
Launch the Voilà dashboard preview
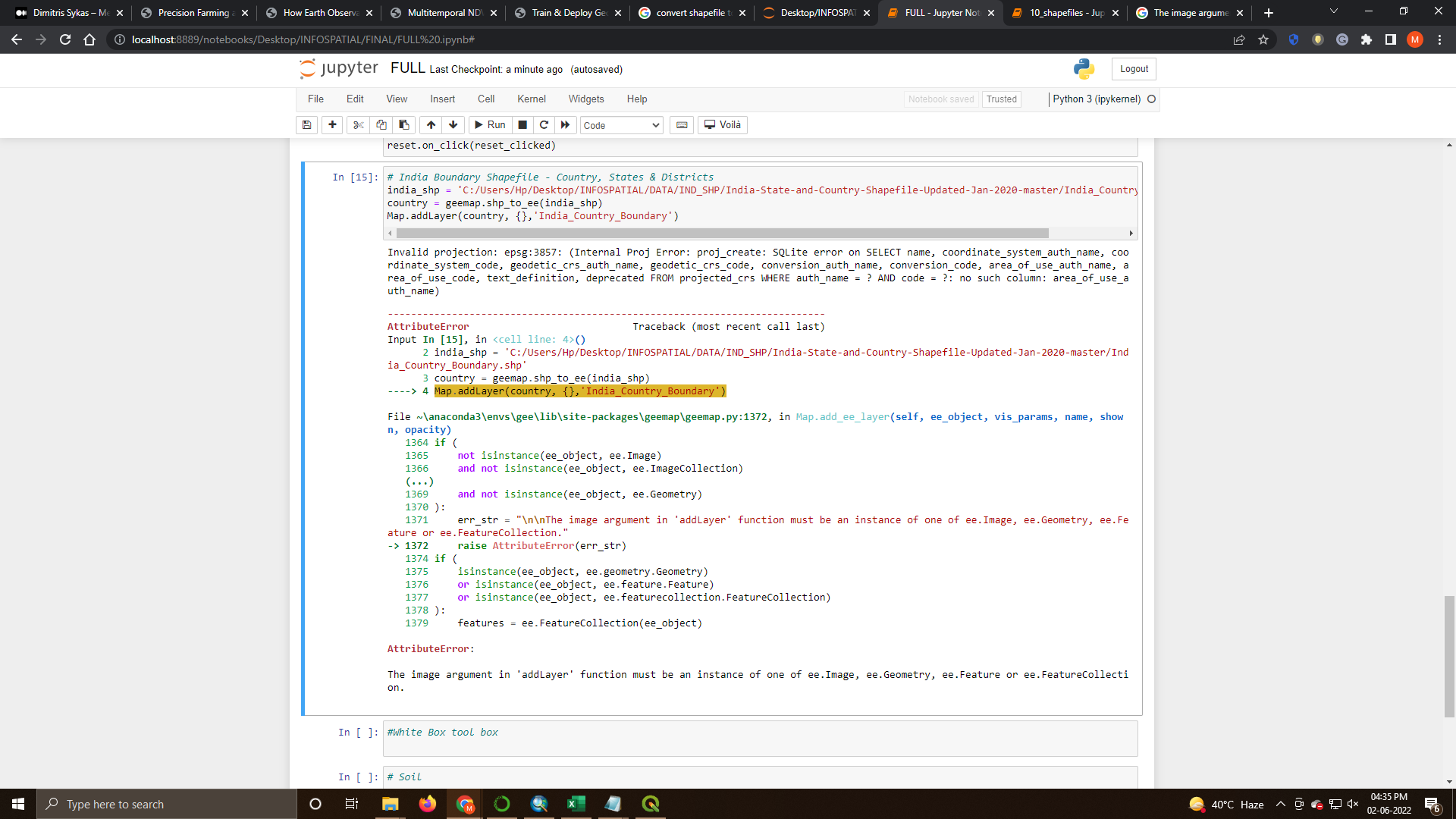point(721,124)
